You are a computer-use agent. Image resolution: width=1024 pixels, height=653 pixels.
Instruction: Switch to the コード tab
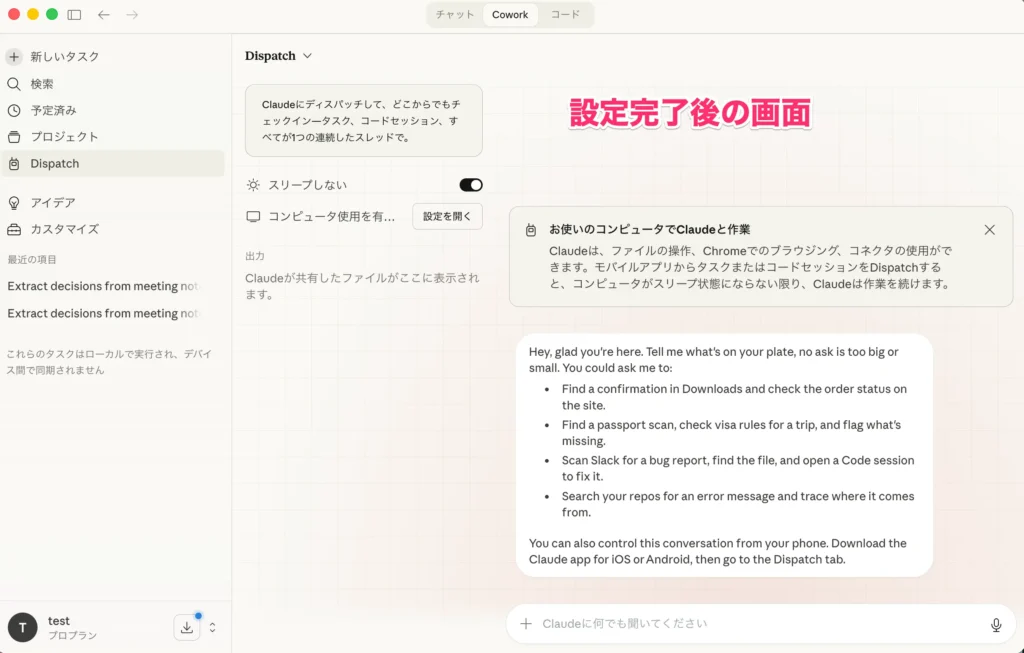coord(566,14)
